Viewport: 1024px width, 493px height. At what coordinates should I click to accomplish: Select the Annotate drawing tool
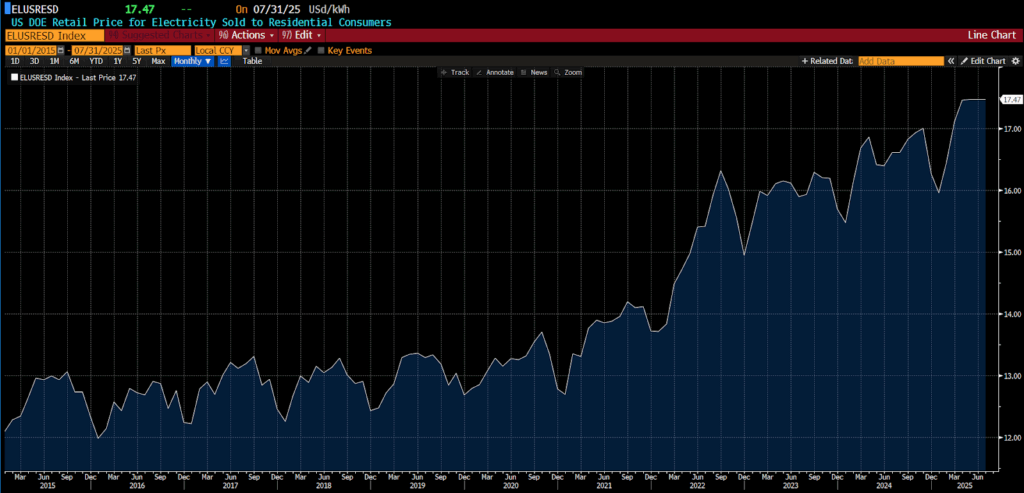(x=495, y=72)
